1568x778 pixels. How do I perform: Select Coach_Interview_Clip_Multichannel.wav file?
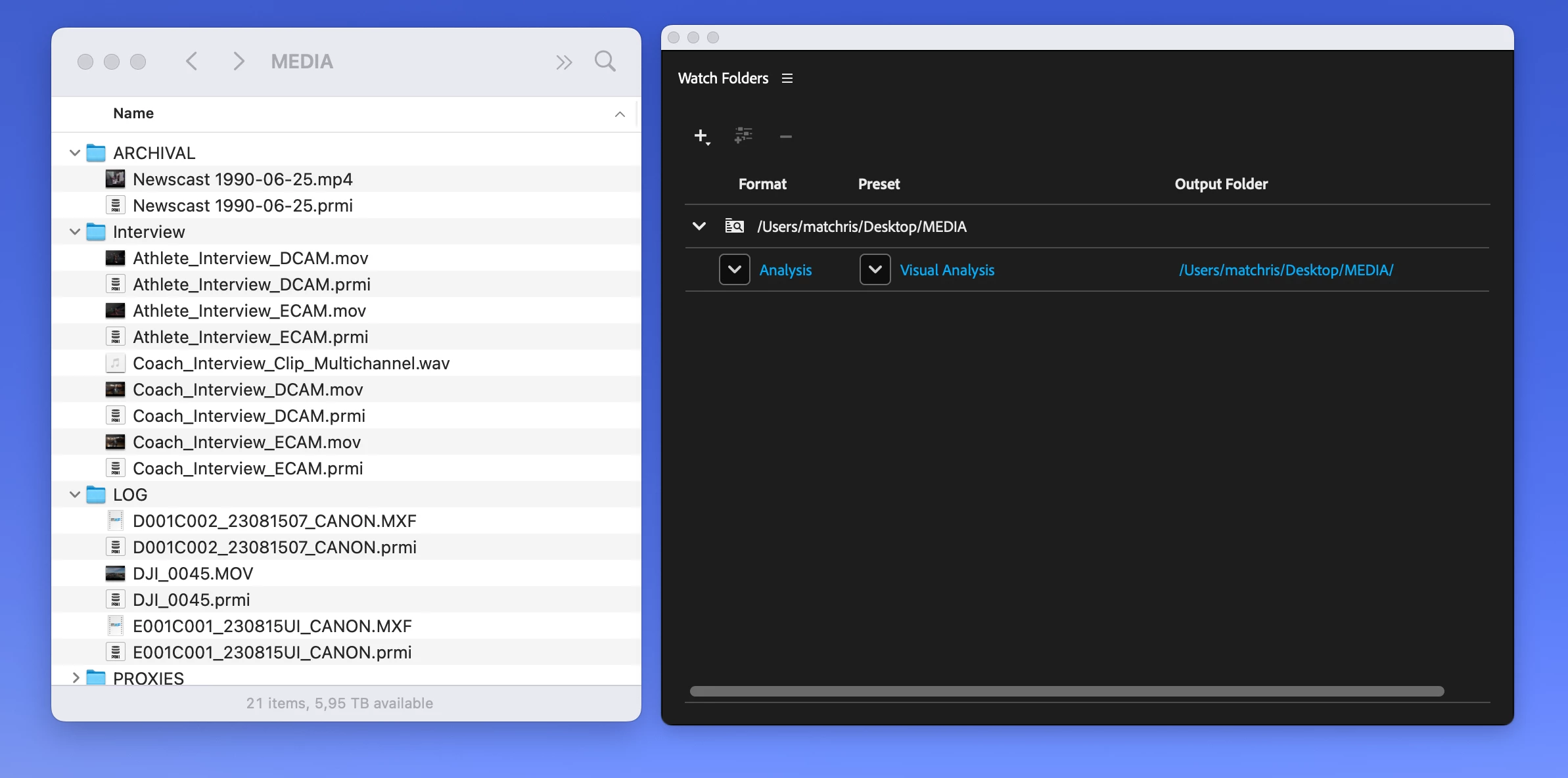click(291, 363)
